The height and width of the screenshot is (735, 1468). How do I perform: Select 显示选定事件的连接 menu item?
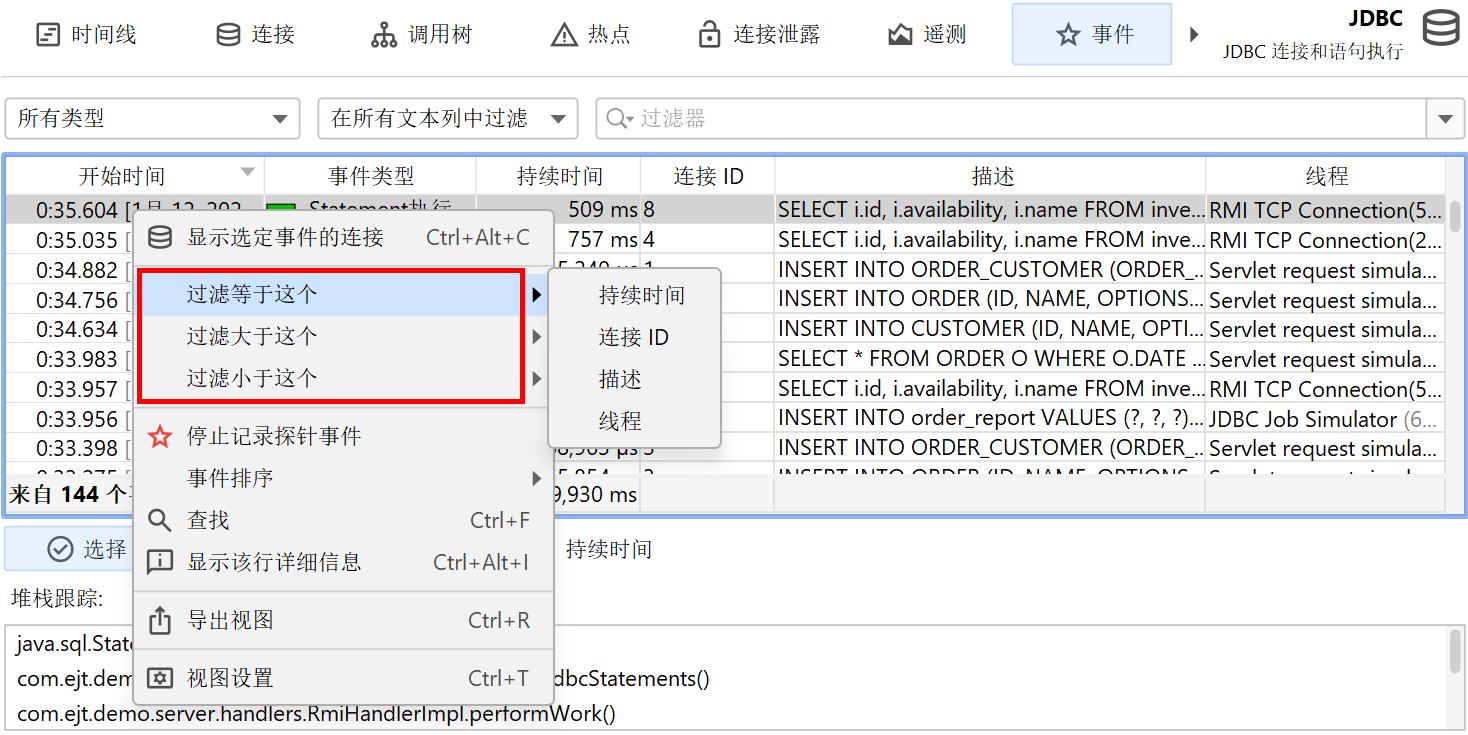(285, 237)
